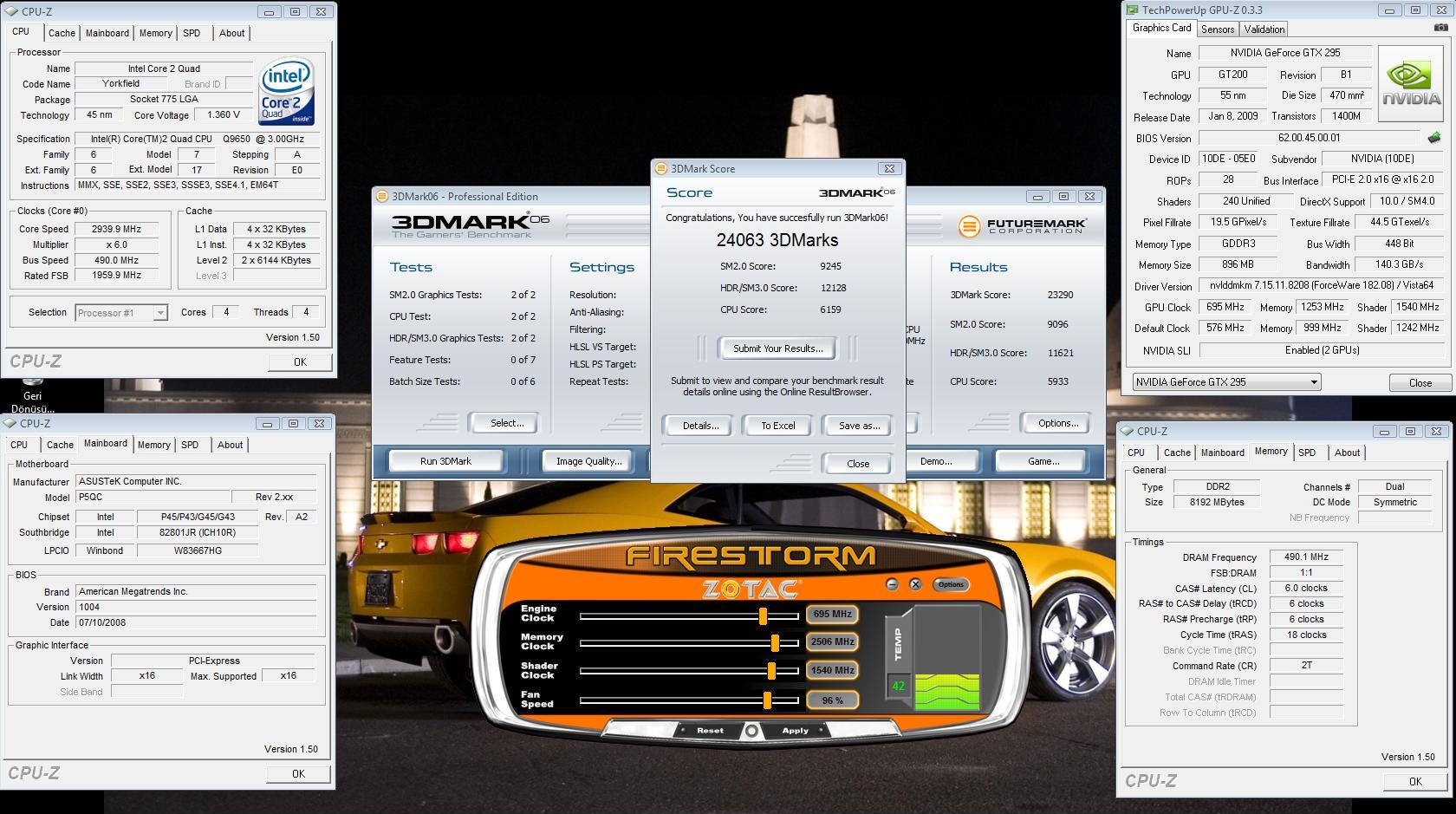Click the GPU-Z screenshot camera icon
The width and height of the screenshot is (1456, 814).
(1440, 28)
